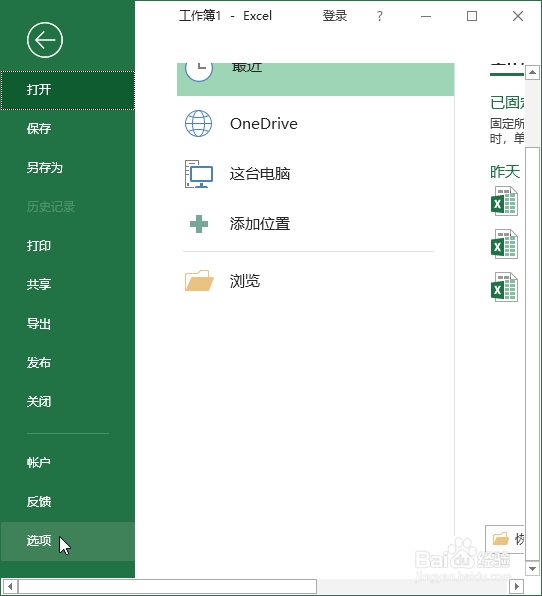
Task: Open the third Excel file under 昨天
Action: (x=504, y=287)
